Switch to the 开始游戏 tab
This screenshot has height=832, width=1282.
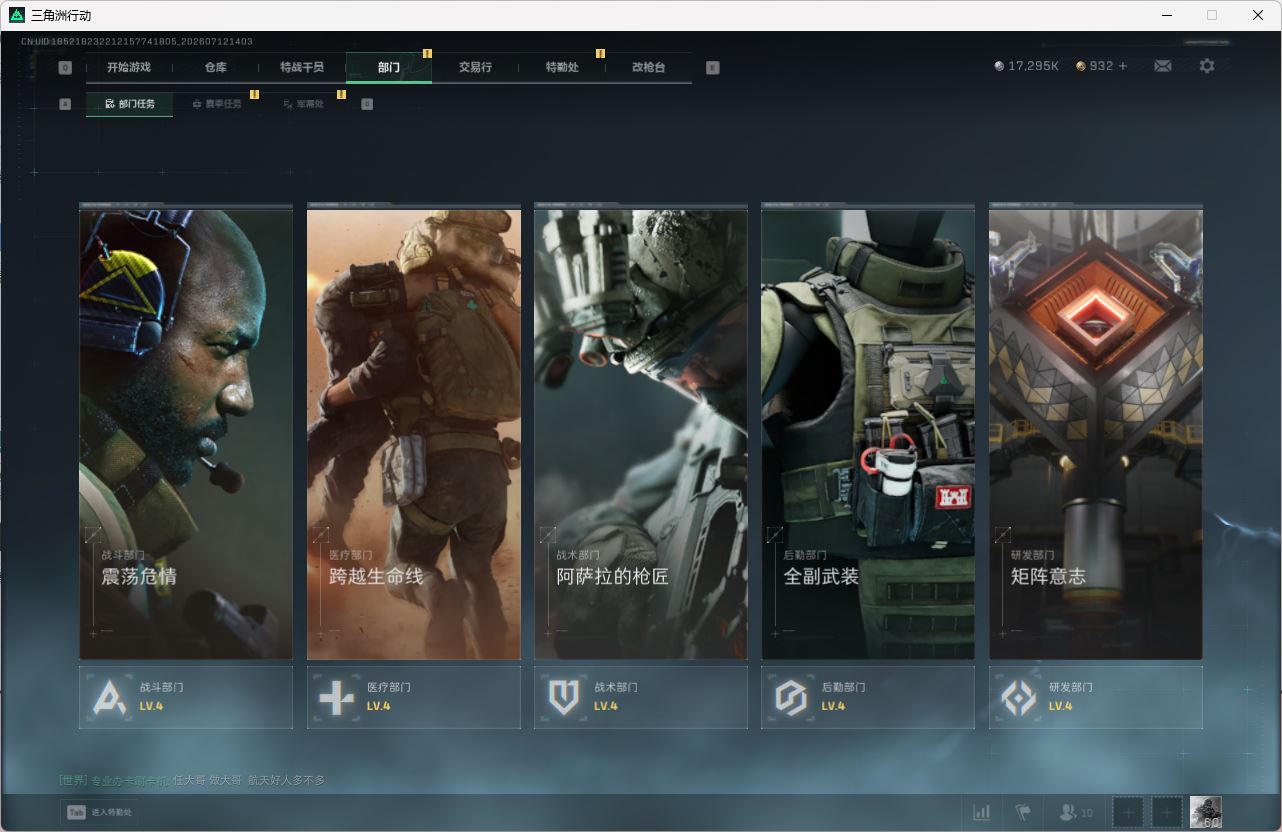(129, 67)
